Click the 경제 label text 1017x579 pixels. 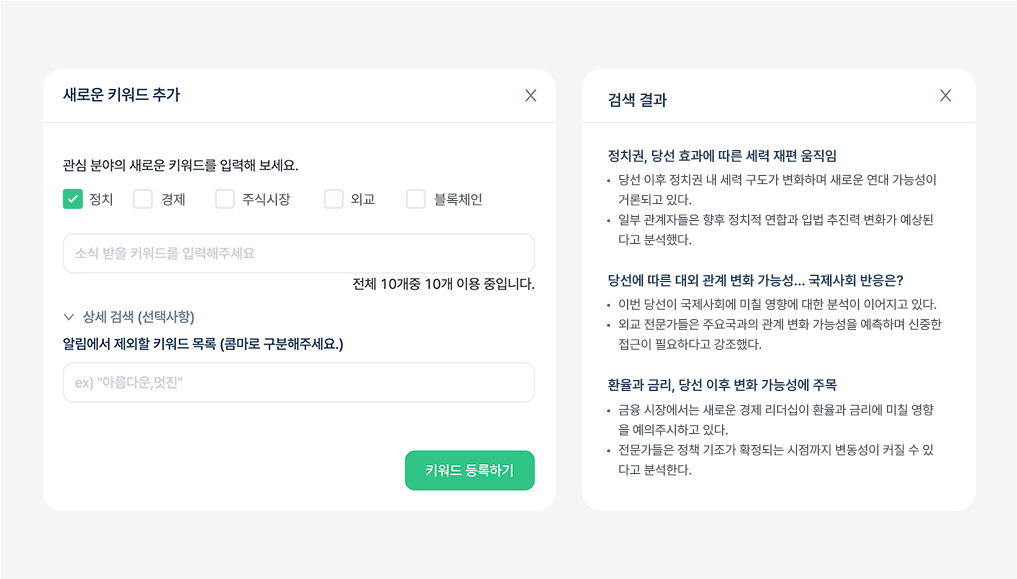tap(173, 199)
